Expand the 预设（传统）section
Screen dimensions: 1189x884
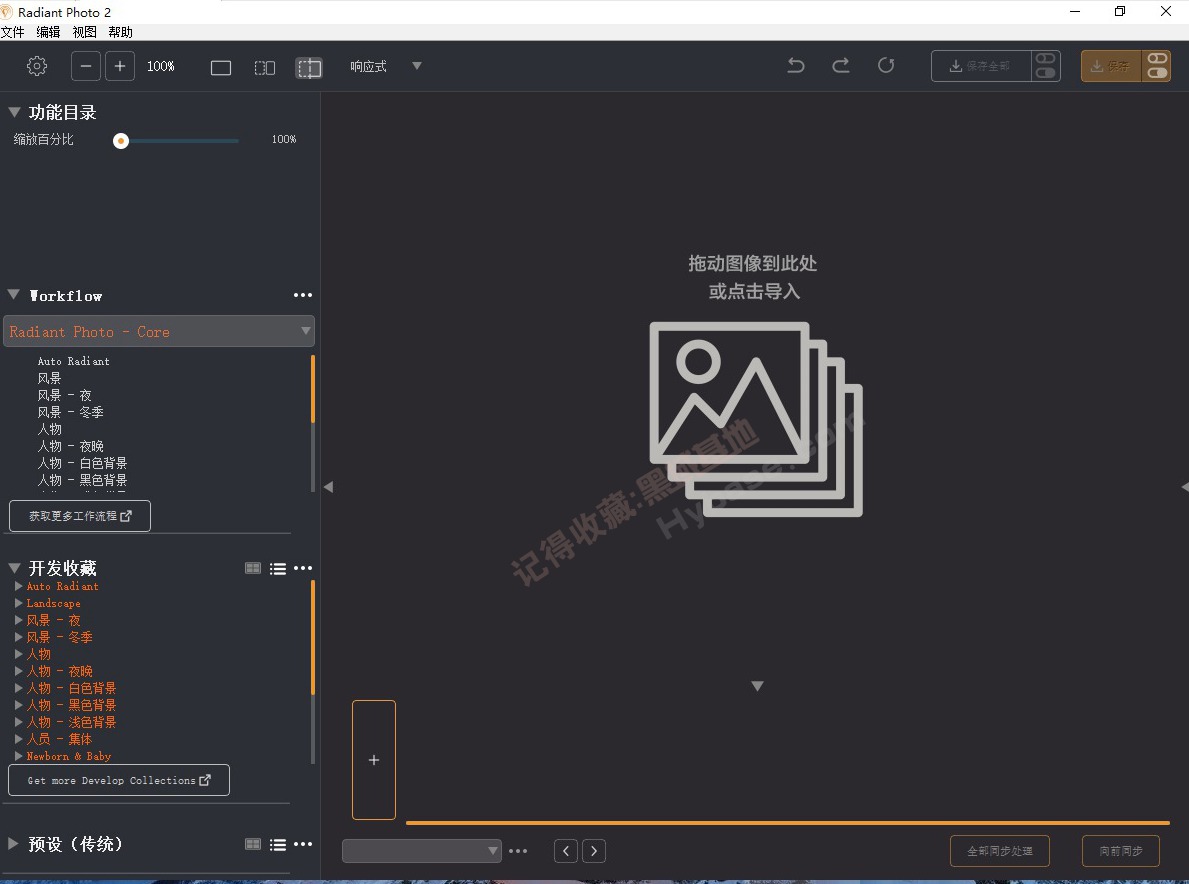[x=14, y=844]
